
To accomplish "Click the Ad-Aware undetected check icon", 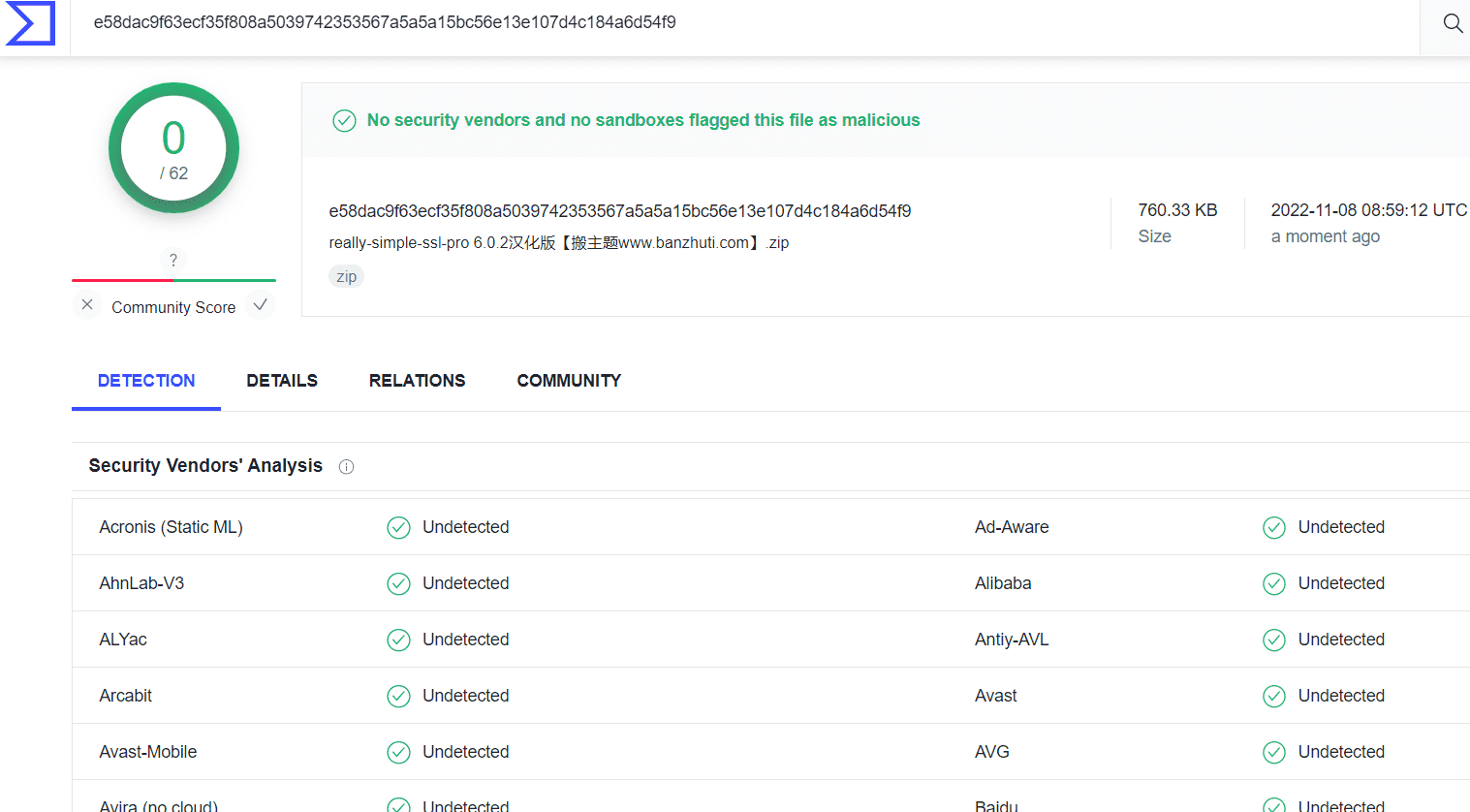I will (1274, 527).
